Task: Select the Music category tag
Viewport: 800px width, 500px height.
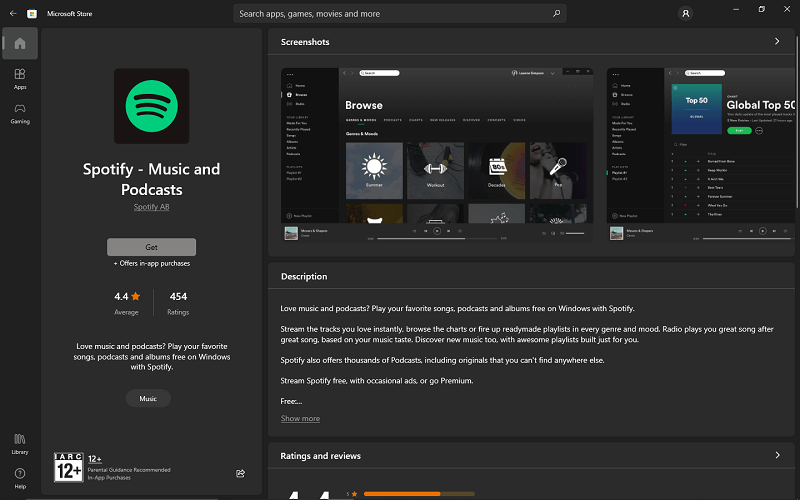Action: tap(148, 398)
